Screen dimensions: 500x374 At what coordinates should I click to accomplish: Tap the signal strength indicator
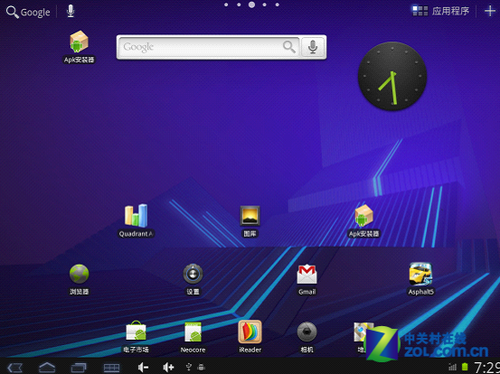453,367
